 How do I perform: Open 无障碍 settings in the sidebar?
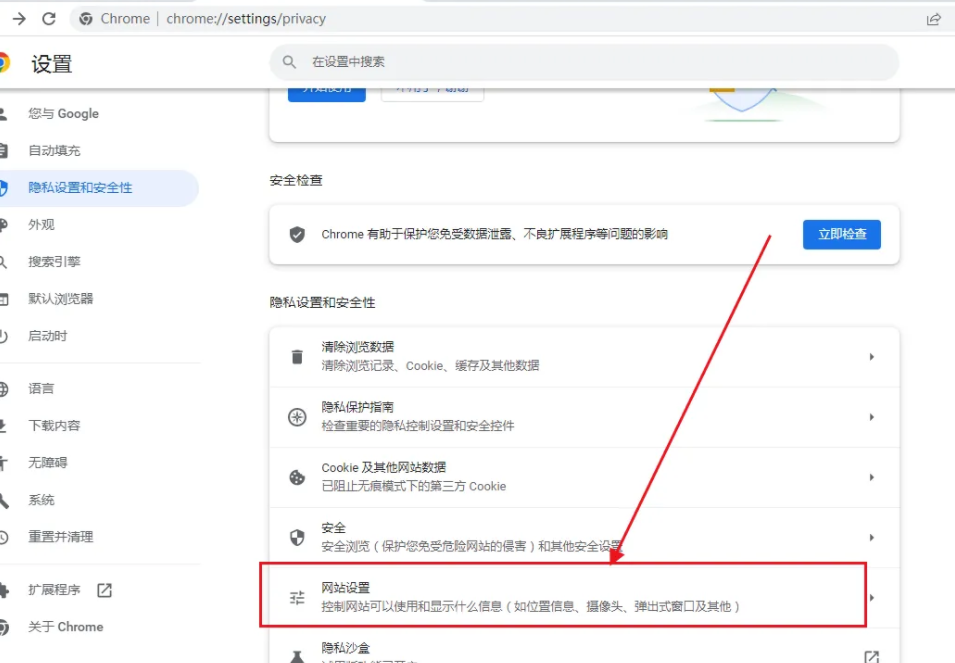[48, 463]
